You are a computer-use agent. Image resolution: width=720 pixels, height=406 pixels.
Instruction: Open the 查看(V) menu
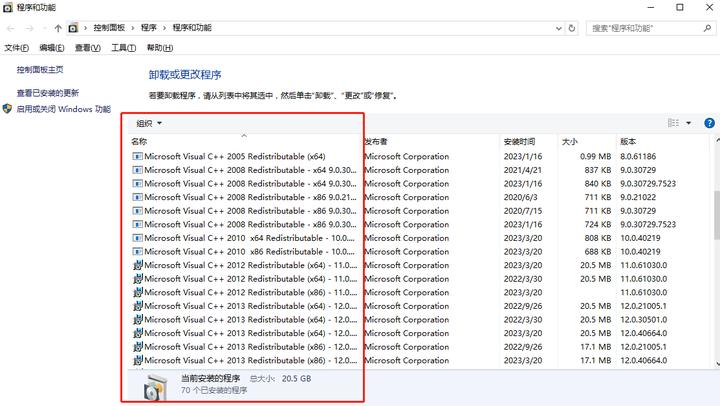pos(88,48)
